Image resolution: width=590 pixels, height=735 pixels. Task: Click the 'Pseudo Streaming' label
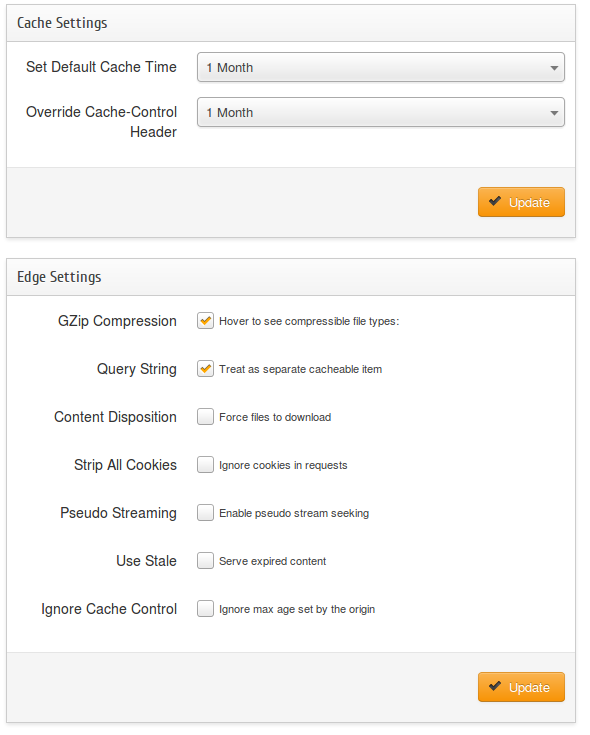point(118,513)
